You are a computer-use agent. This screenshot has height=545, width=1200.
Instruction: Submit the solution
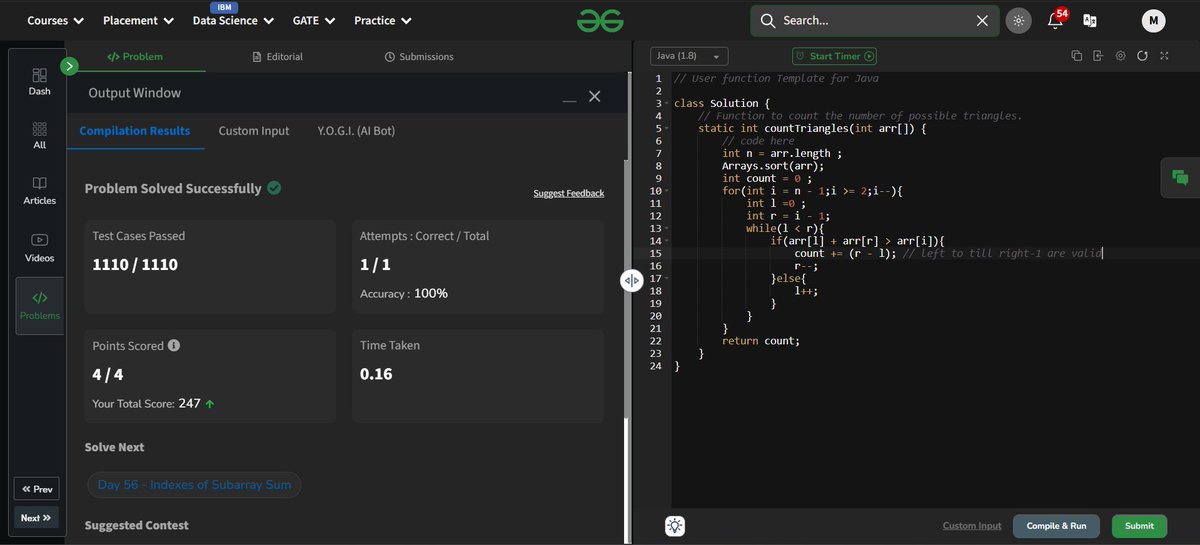1139,526
